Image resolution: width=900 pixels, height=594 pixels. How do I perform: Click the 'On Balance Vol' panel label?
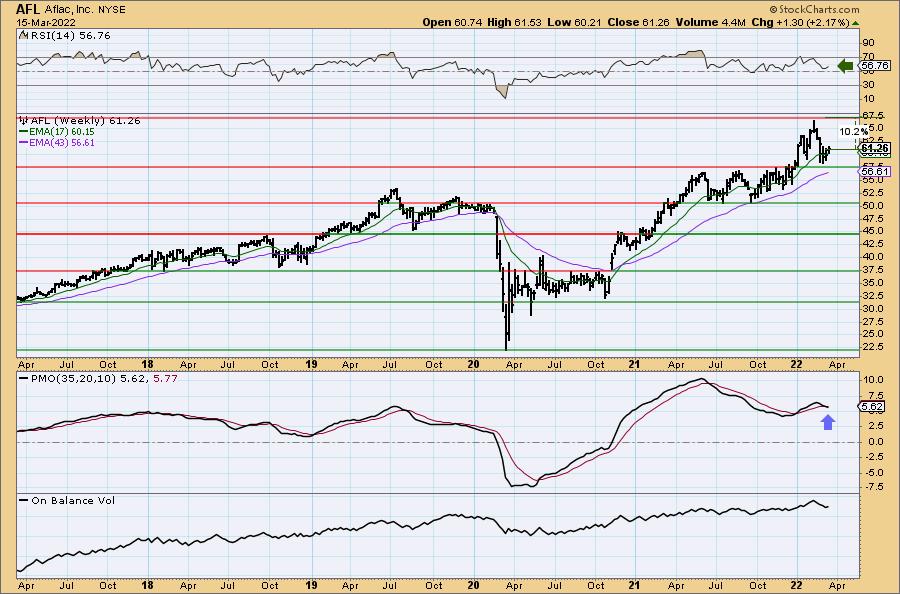coord(73,500)
